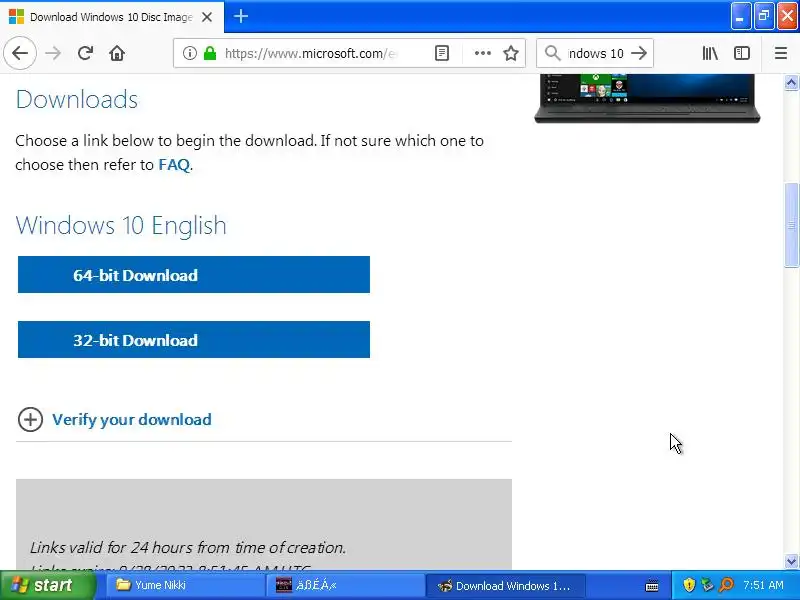Click the search magnifier icon
The width and height of the screenshot is (800, 600).
(552, 53)
